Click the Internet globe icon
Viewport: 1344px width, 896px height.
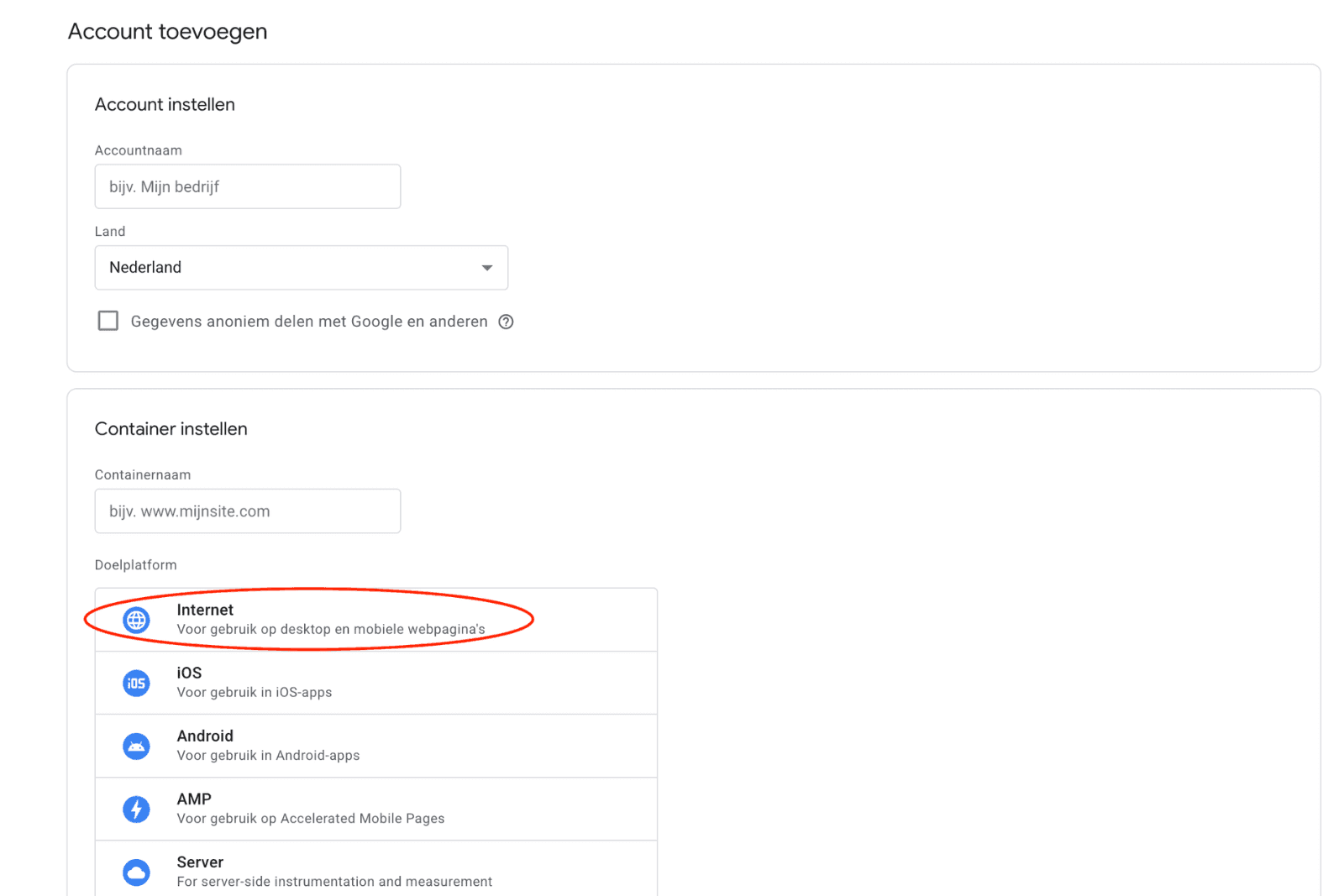[136, 620]
